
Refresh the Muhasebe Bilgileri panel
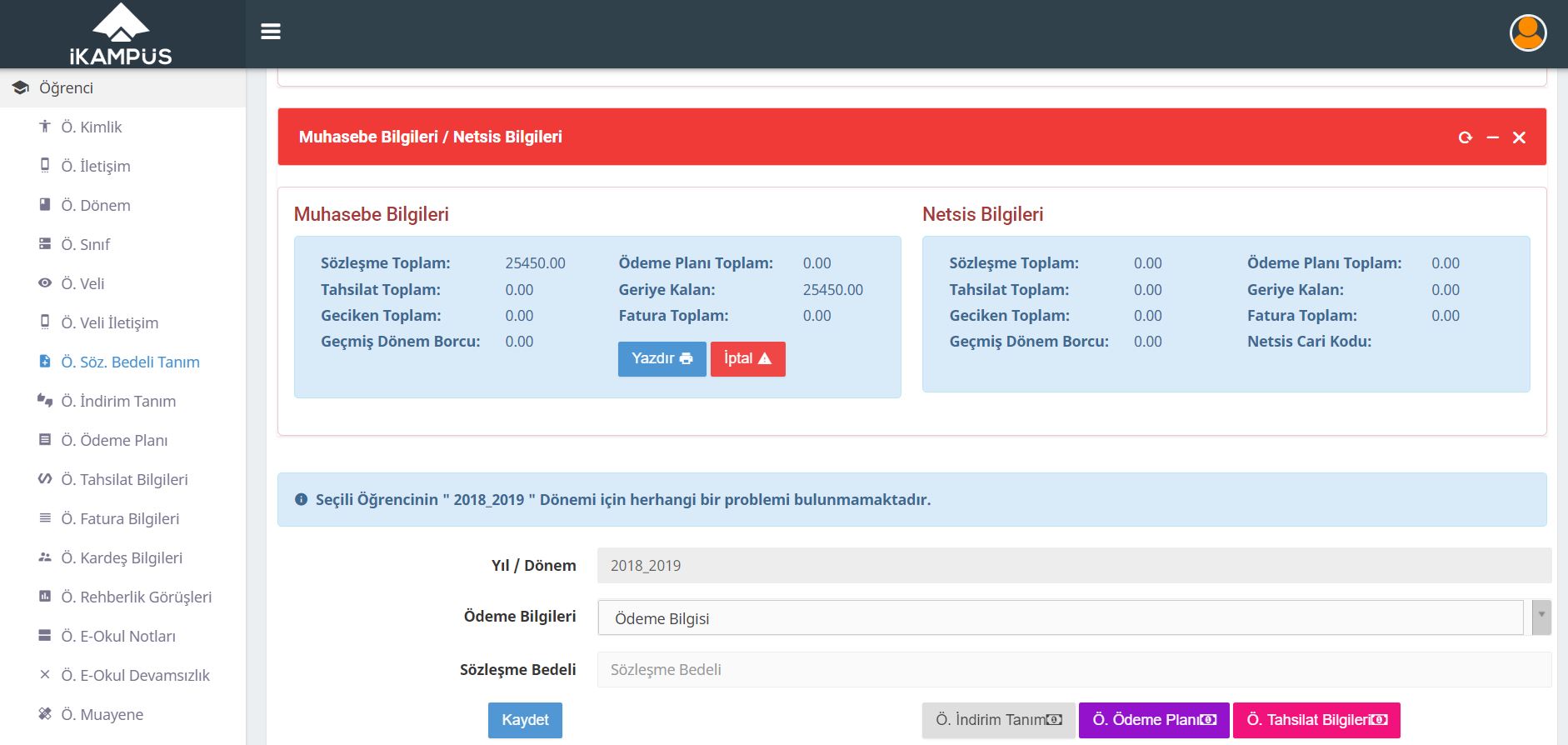coord(1466,137)
